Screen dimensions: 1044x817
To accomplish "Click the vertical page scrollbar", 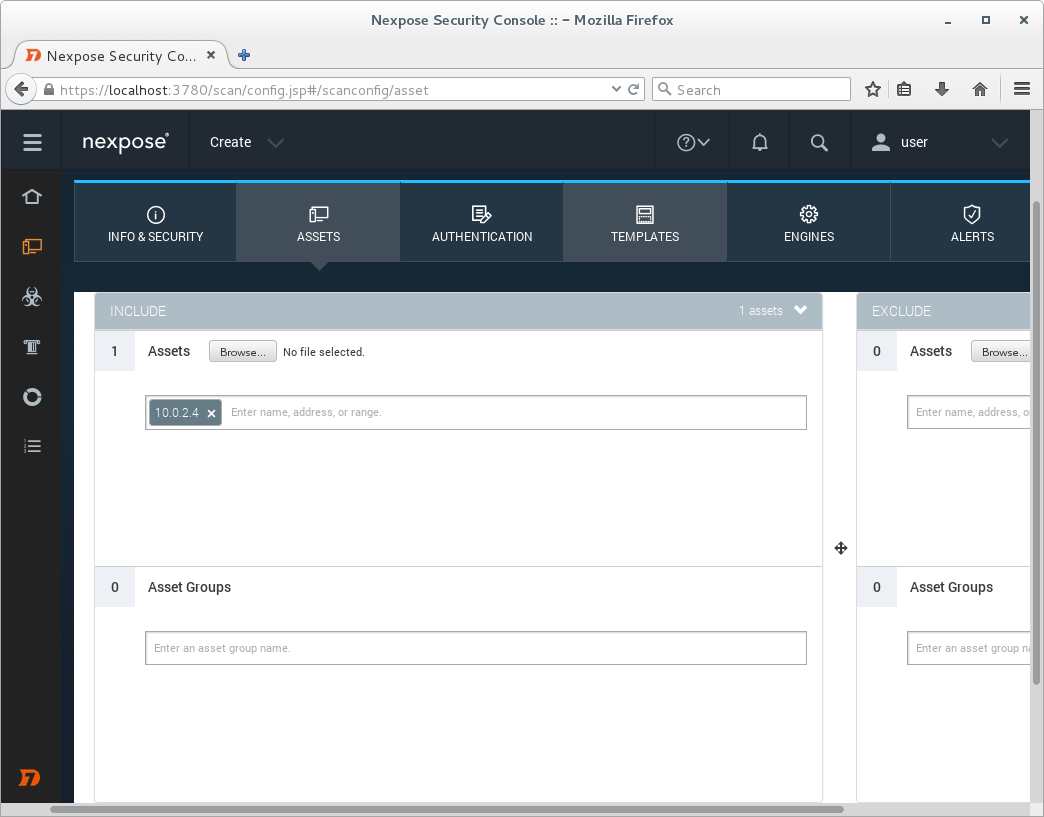I will [x=1036, y=441].
